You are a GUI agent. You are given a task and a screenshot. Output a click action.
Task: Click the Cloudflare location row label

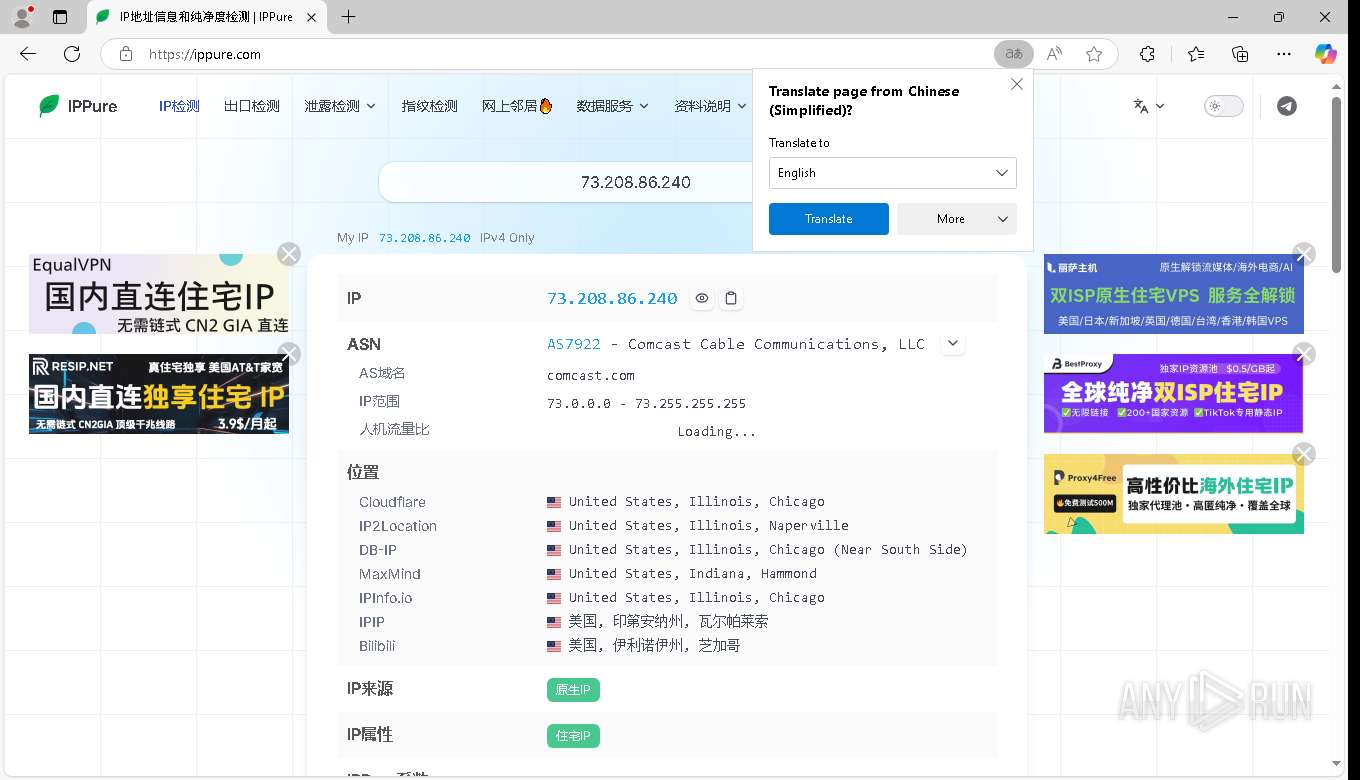tap(392, 502)
